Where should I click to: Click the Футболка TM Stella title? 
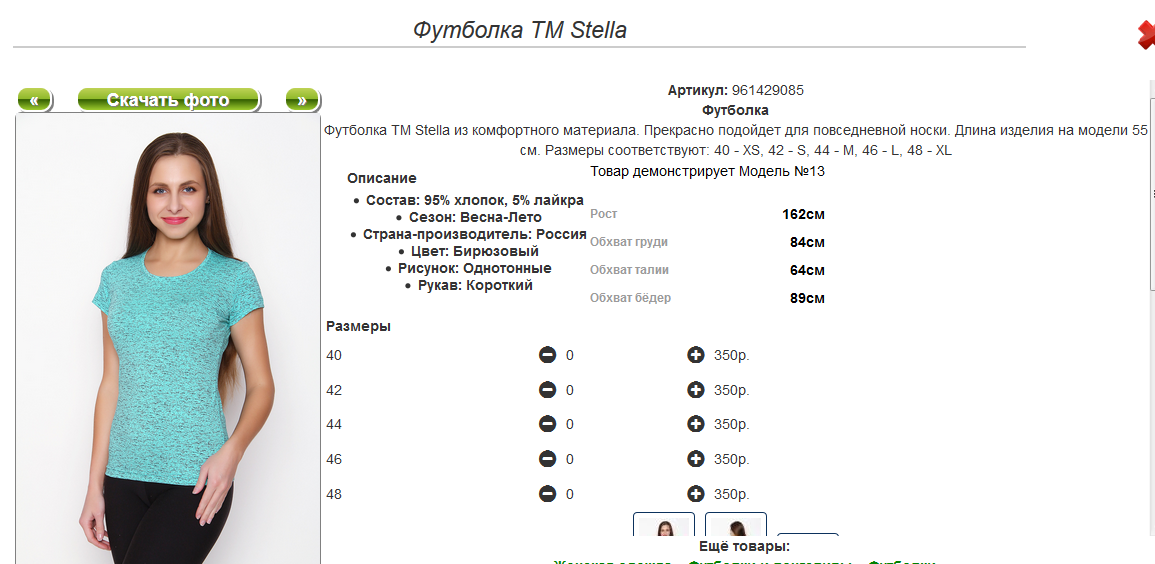tap(519, 30)
